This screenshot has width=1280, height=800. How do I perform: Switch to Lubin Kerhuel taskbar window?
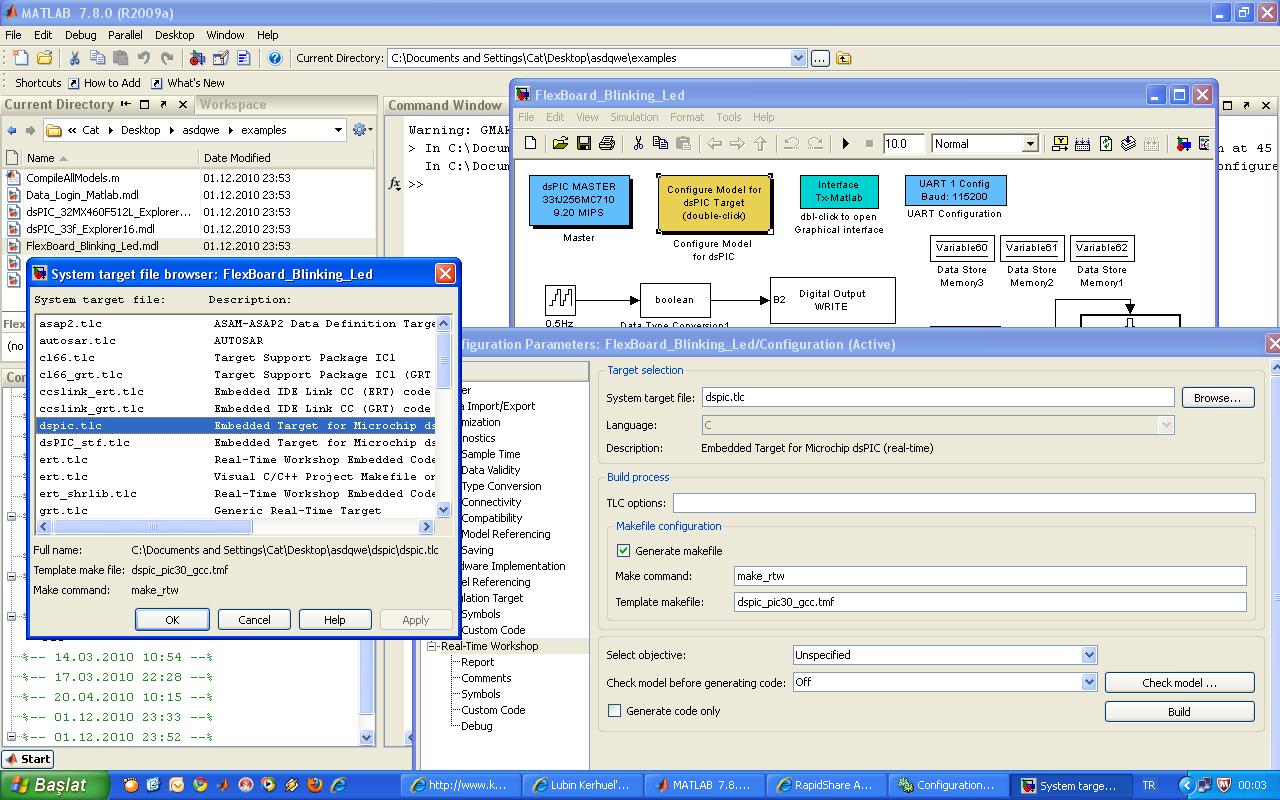coord(582,785)
